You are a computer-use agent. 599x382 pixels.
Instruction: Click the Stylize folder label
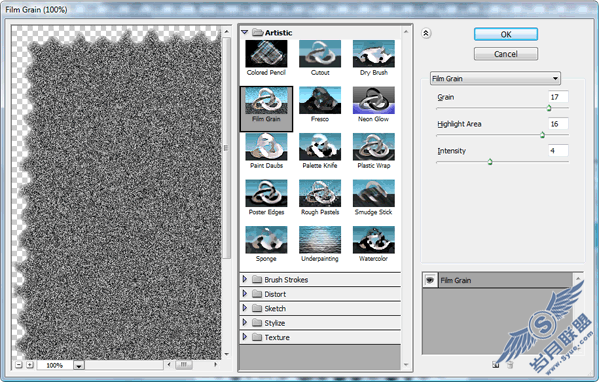pyautogui.click(x=275, y=323)
